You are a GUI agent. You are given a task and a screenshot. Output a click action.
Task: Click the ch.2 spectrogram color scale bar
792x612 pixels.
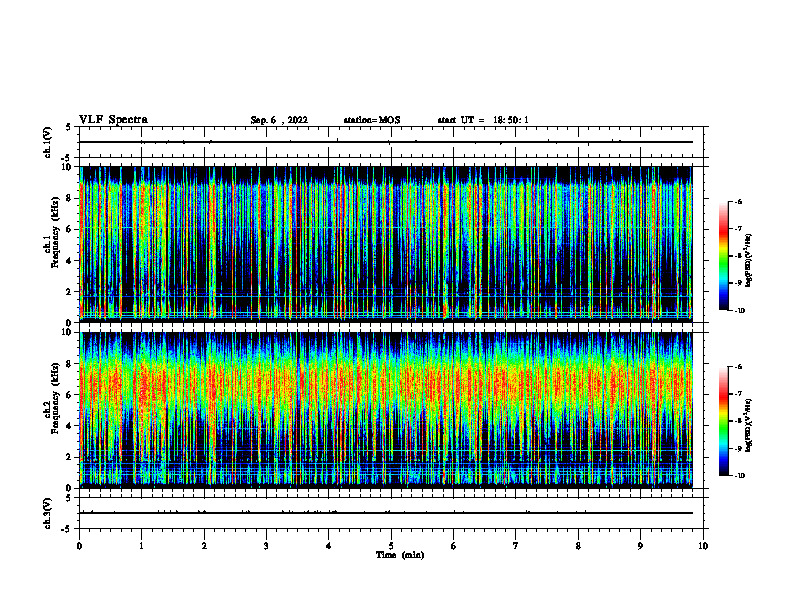tap(723, 421)
